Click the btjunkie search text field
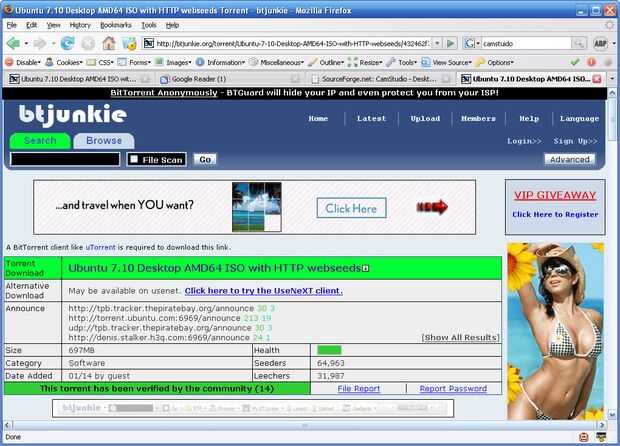Viewport: 620px width, 446px height. pyautogui.click(x=65, y=159)
